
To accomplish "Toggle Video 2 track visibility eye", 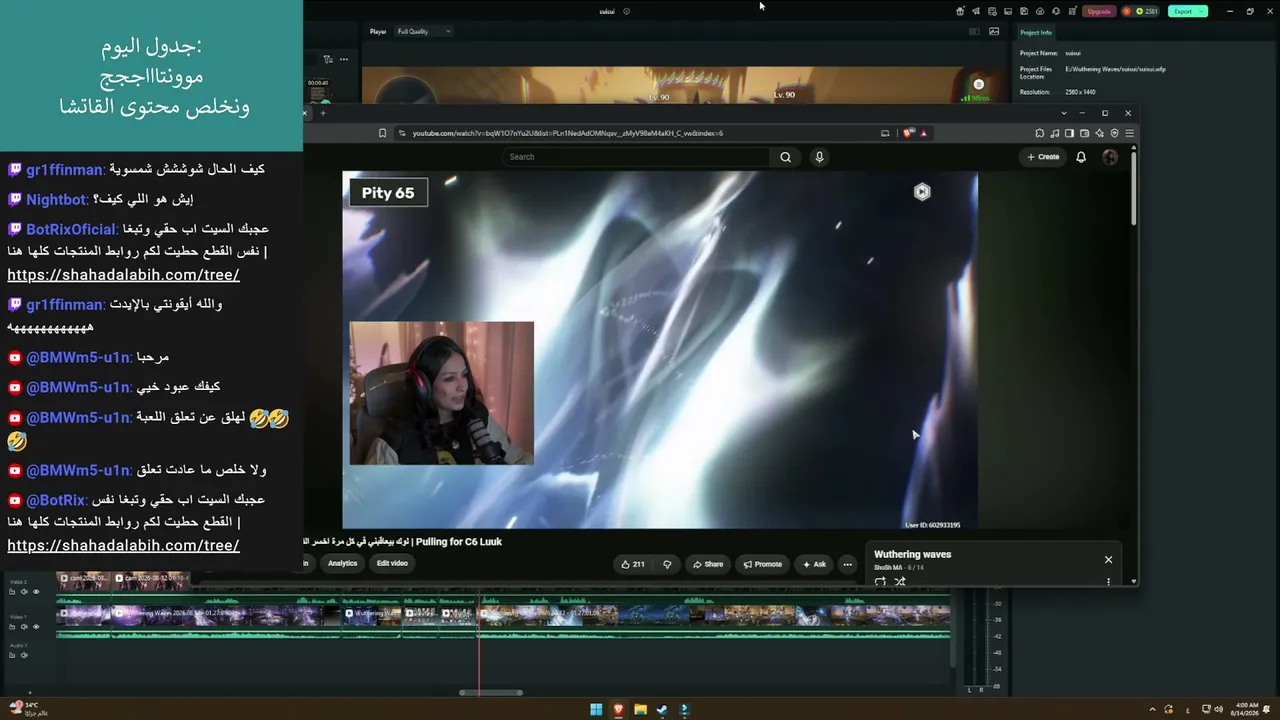I will [36, 591].
